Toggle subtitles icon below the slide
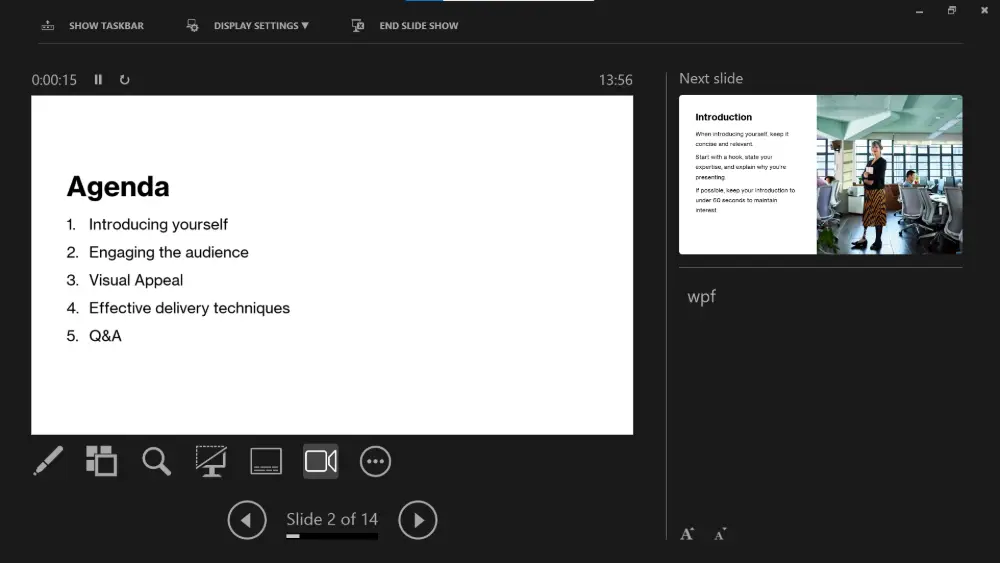1000x563 pixels. 266,461
